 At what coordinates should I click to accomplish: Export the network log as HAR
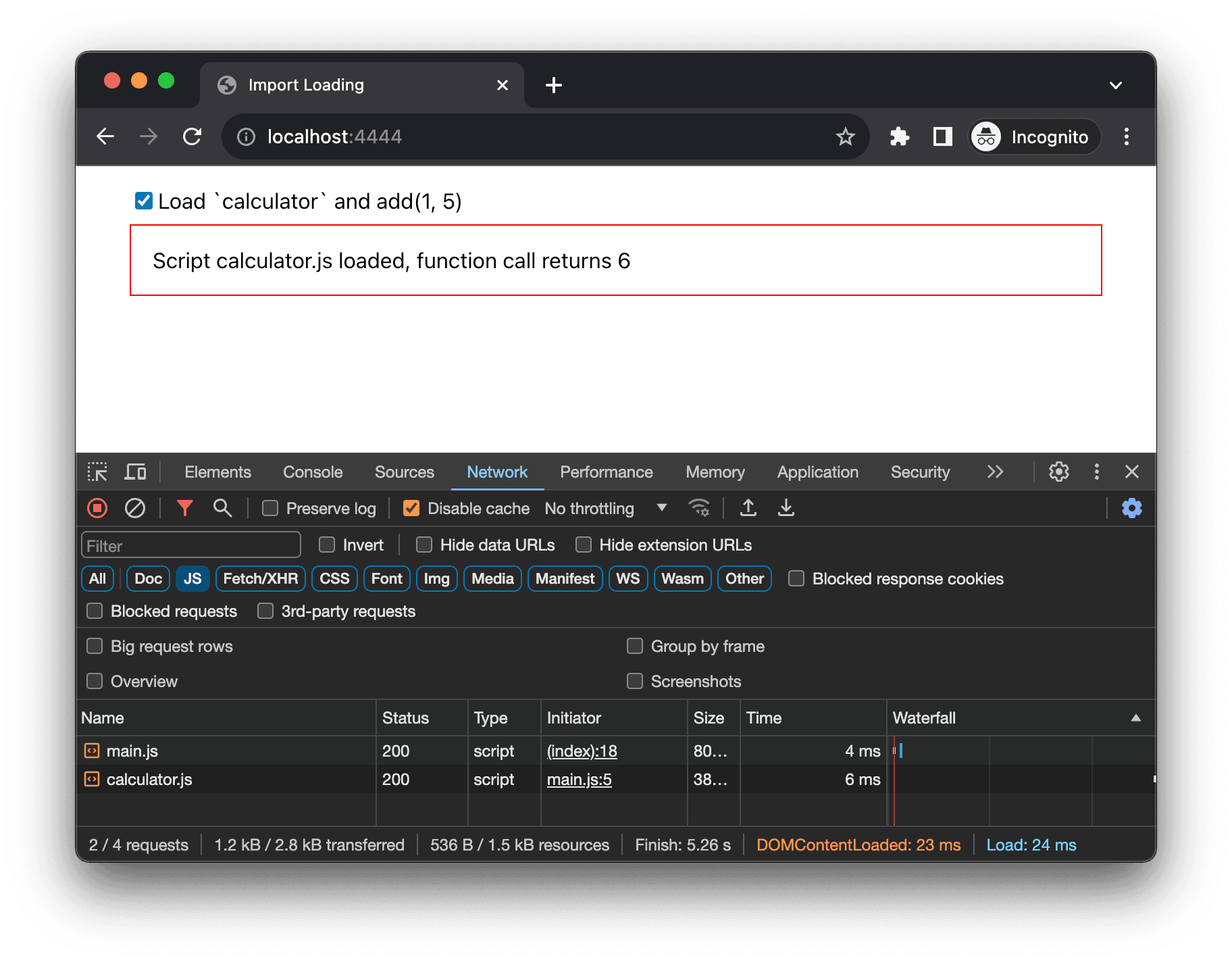pos(786,508)
